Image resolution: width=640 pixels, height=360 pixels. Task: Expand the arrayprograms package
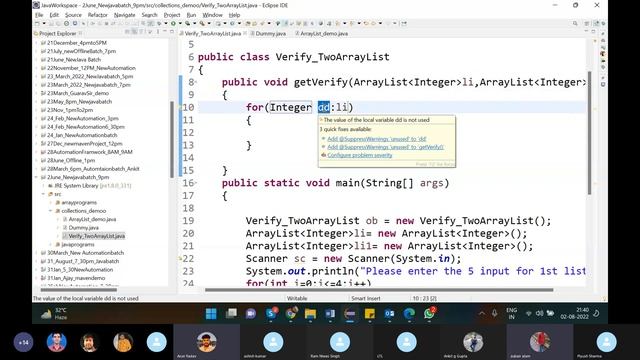51,202
